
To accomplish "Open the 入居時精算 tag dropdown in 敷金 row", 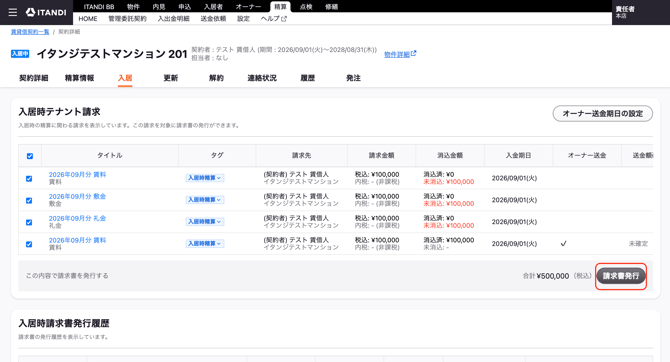I will click(205, 200).
